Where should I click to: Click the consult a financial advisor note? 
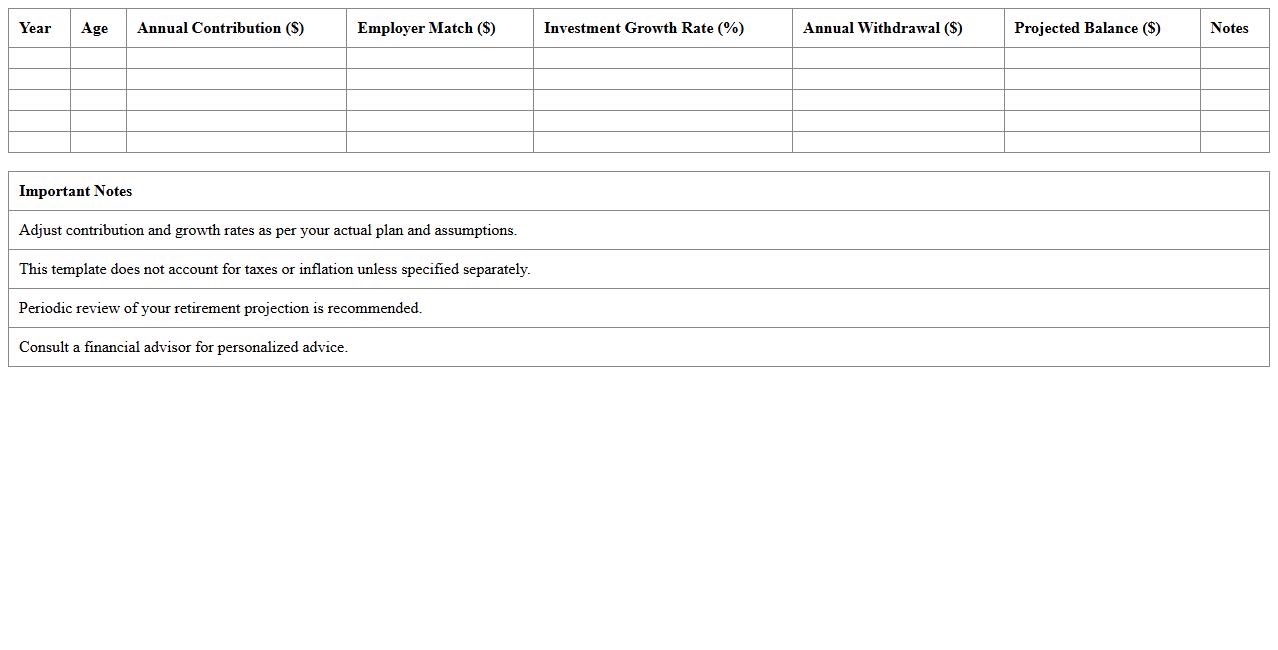(x=184, y=347)
